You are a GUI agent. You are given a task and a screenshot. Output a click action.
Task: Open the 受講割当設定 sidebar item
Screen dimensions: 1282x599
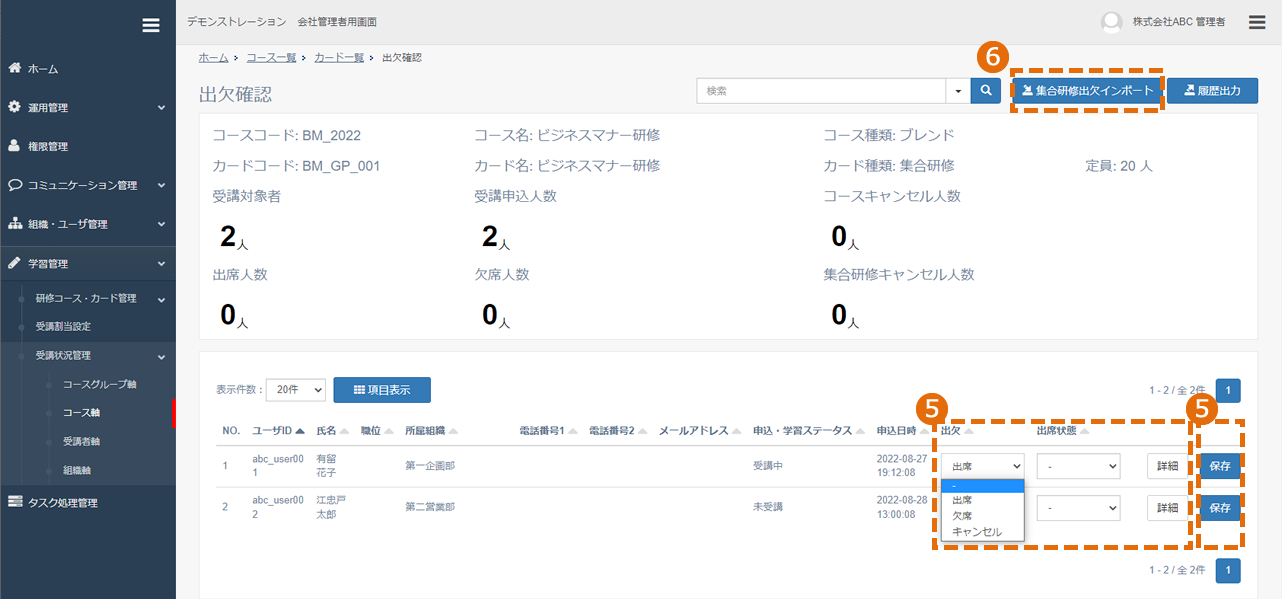click(63, 326)
